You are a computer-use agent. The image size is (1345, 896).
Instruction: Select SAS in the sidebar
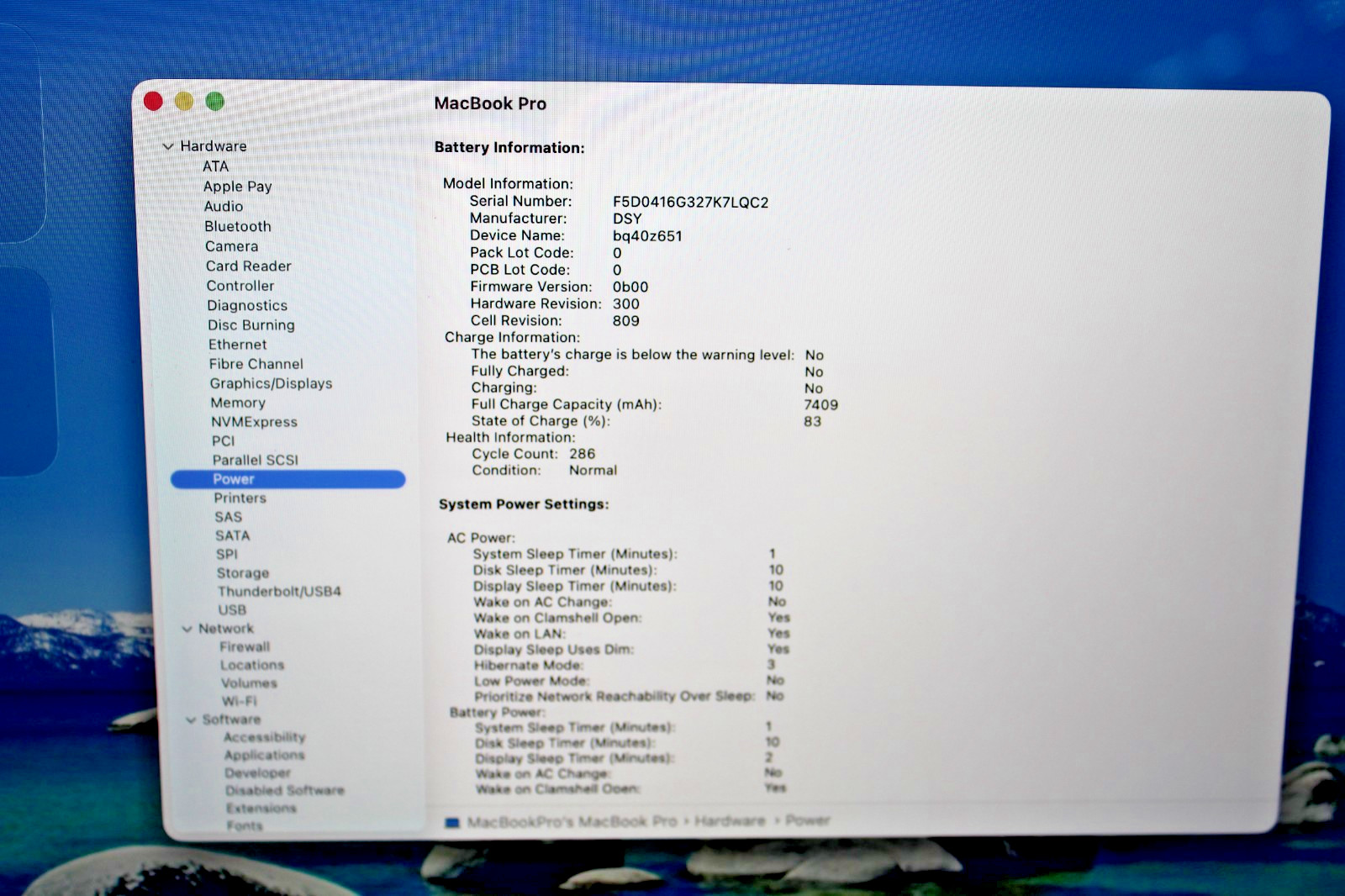229,517
